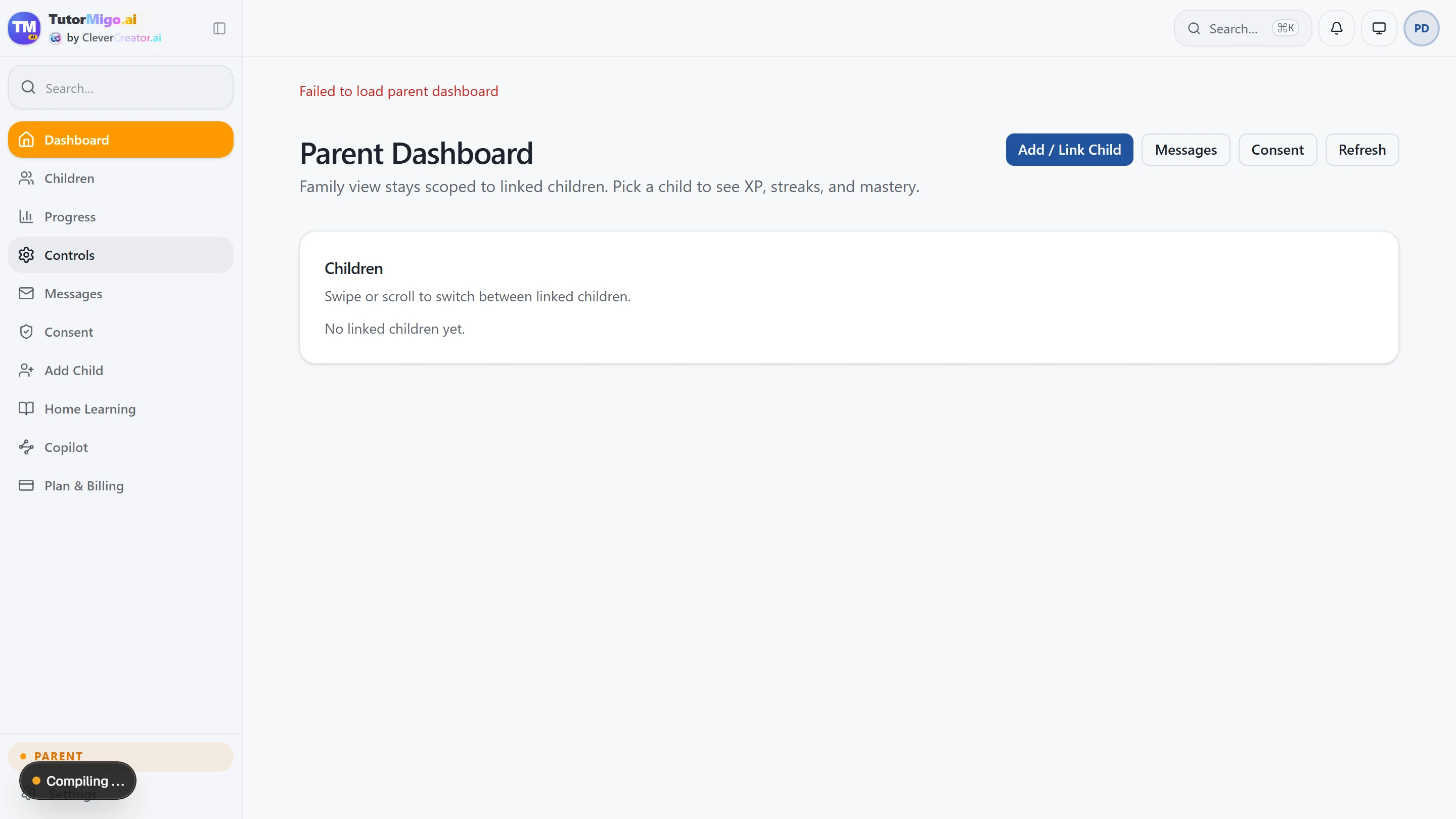Open the Messages button in header actions
The width and height of the screenshot is (1456, 819).
coord(1185,150)
